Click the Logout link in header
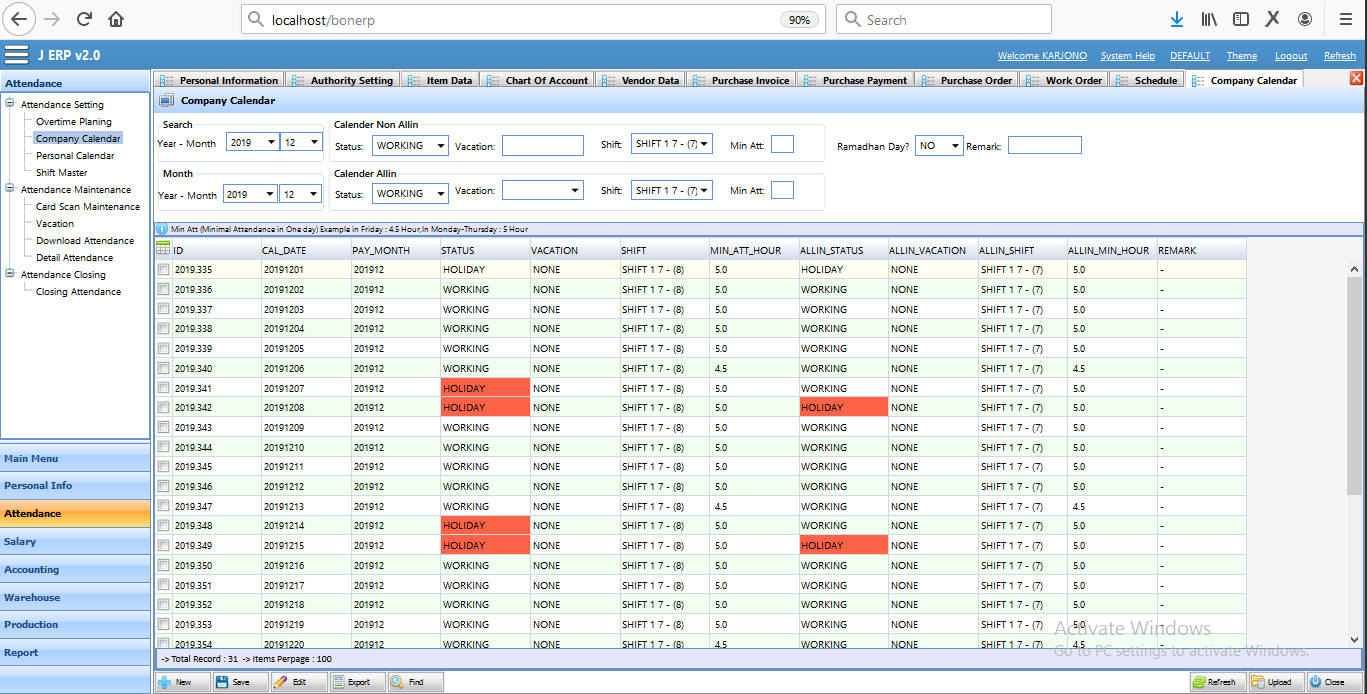1367x694 pixels. pos(1290,56)
